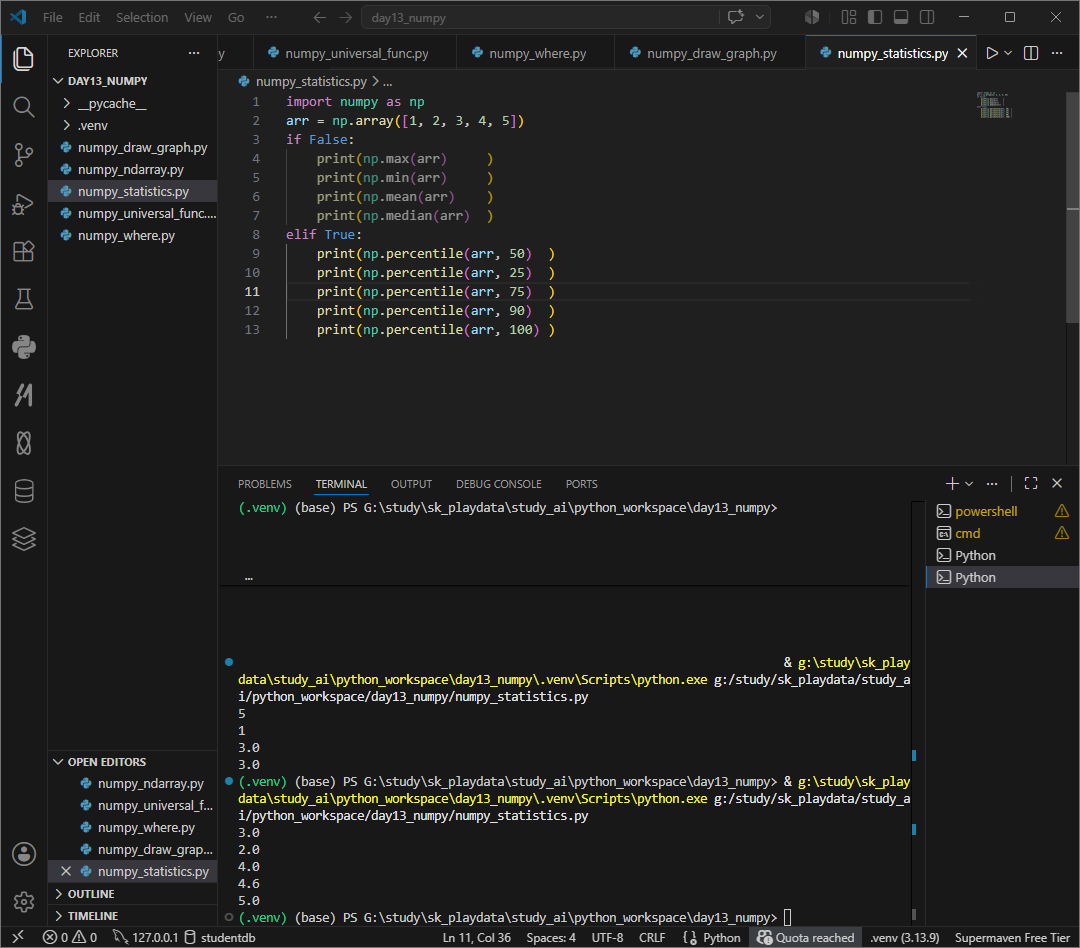Viewport: 1080px width, 948px height.
Task: Click Supermaven Free Tier status item
Action: [1012, 937]
